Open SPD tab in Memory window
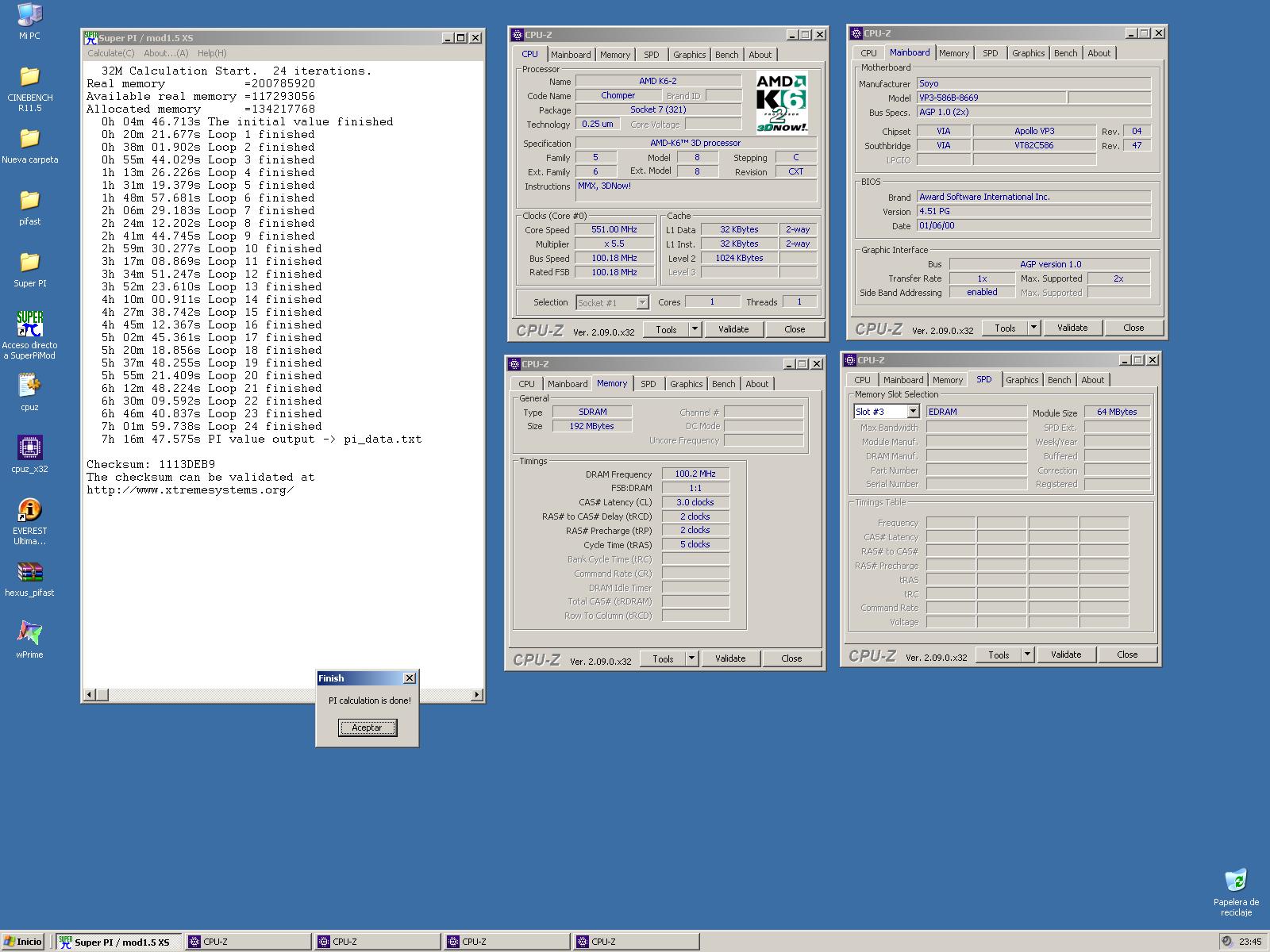This screenshot has height=952, width=1270. (648, 384)
